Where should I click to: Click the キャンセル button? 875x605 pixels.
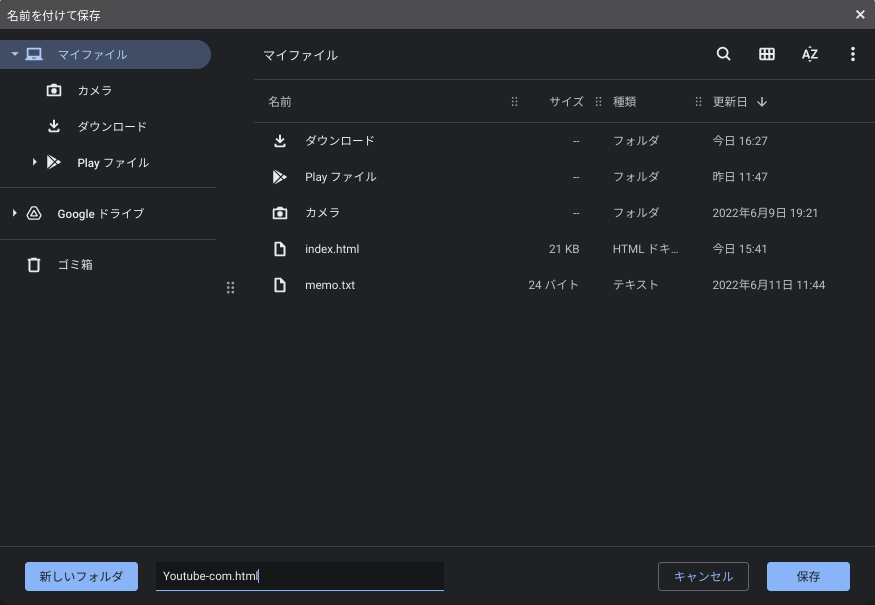pos(703,576)
